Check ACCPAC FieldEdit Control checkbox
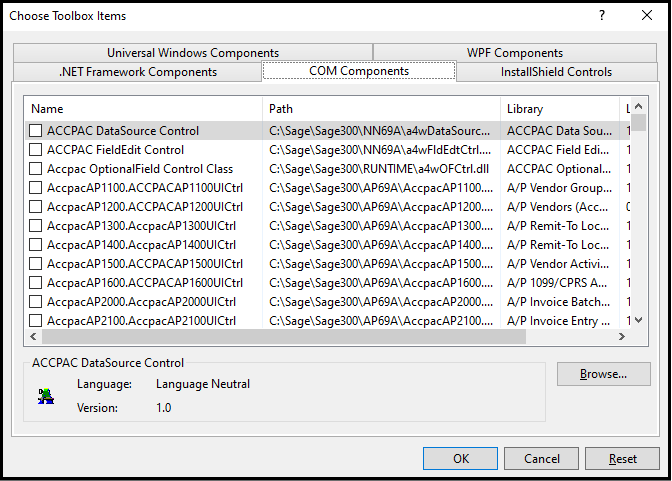The width and height of the screenshot is (672, 481). coord(36,150)
